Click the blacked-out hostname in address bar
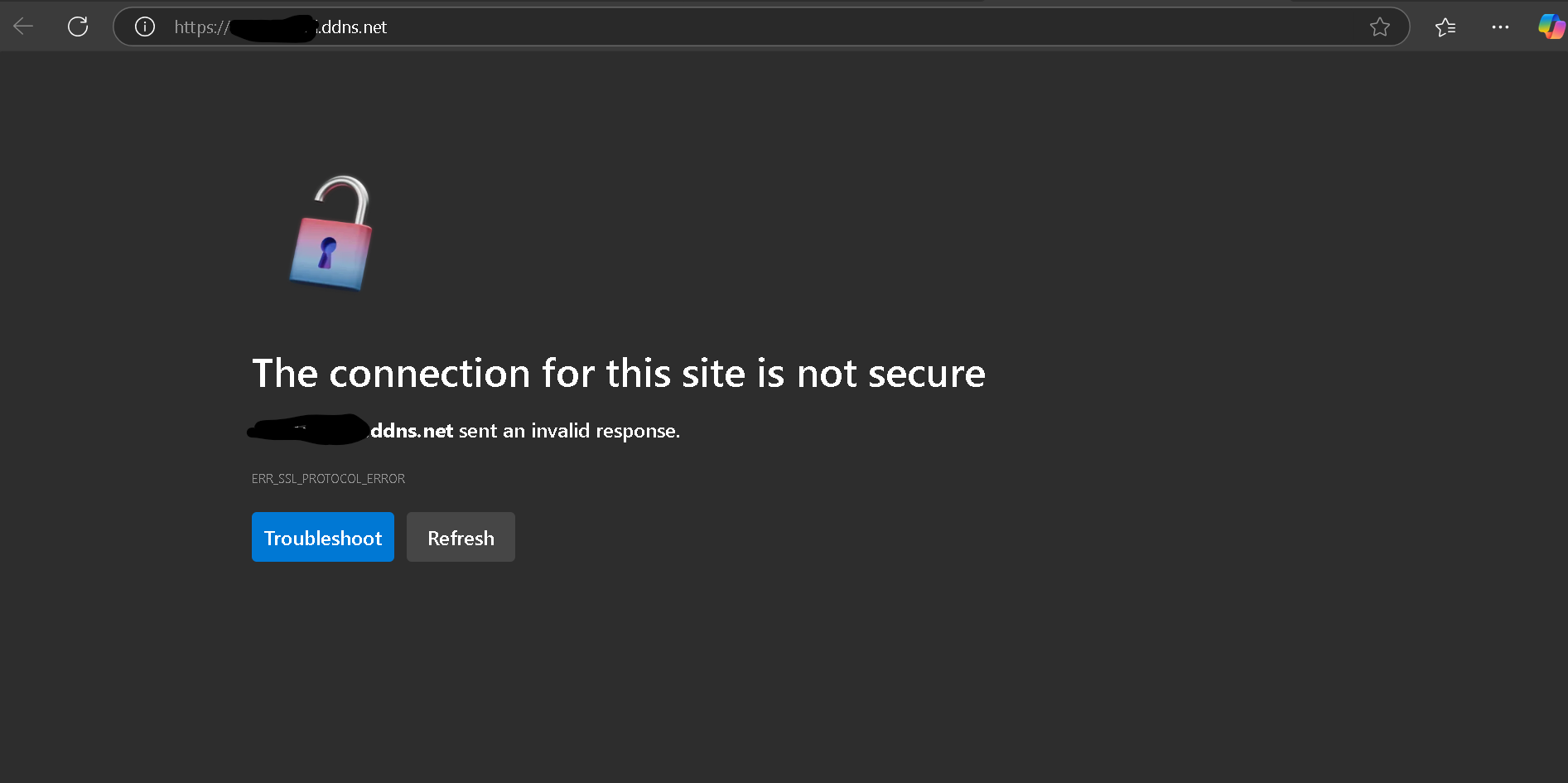Image resolution: width=1568 pixels, height=783 pixels. pyautogui.click(x=273, y=28)
